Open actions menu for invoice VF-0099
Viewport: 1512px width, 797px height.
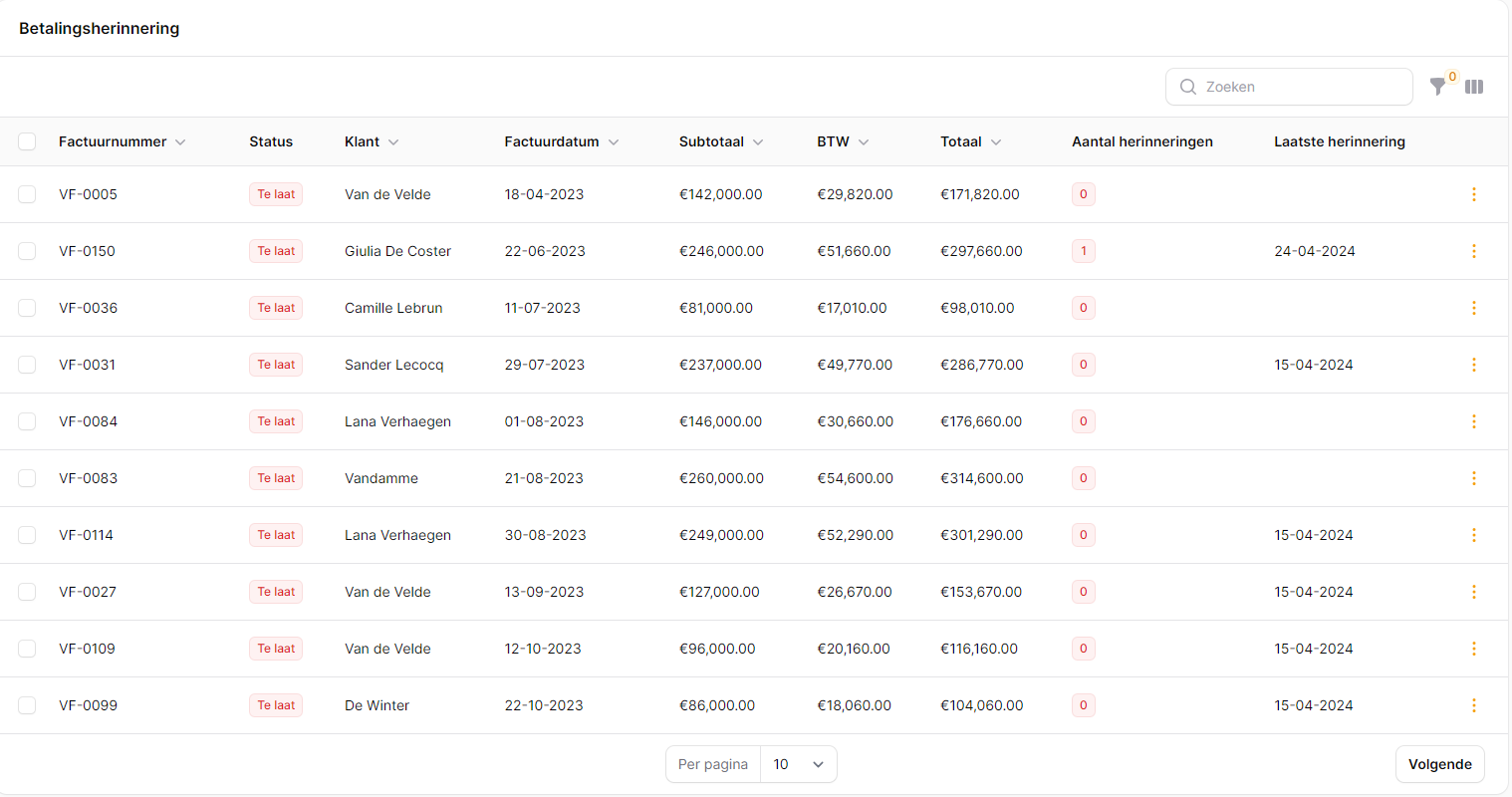point(1474,705)
